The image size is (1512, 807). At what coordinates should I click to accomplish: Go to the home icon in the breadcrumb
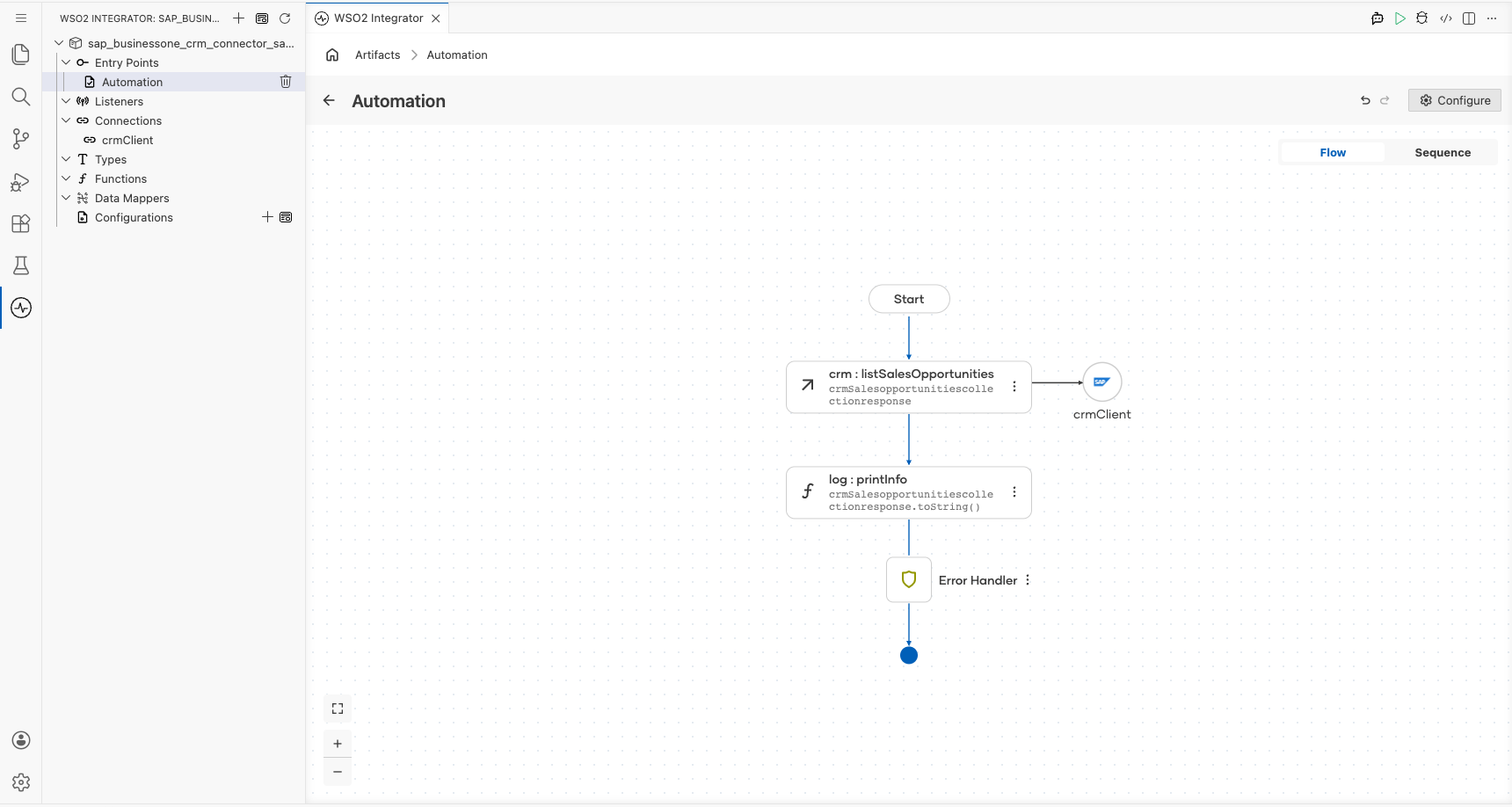(x=332, y=55)
